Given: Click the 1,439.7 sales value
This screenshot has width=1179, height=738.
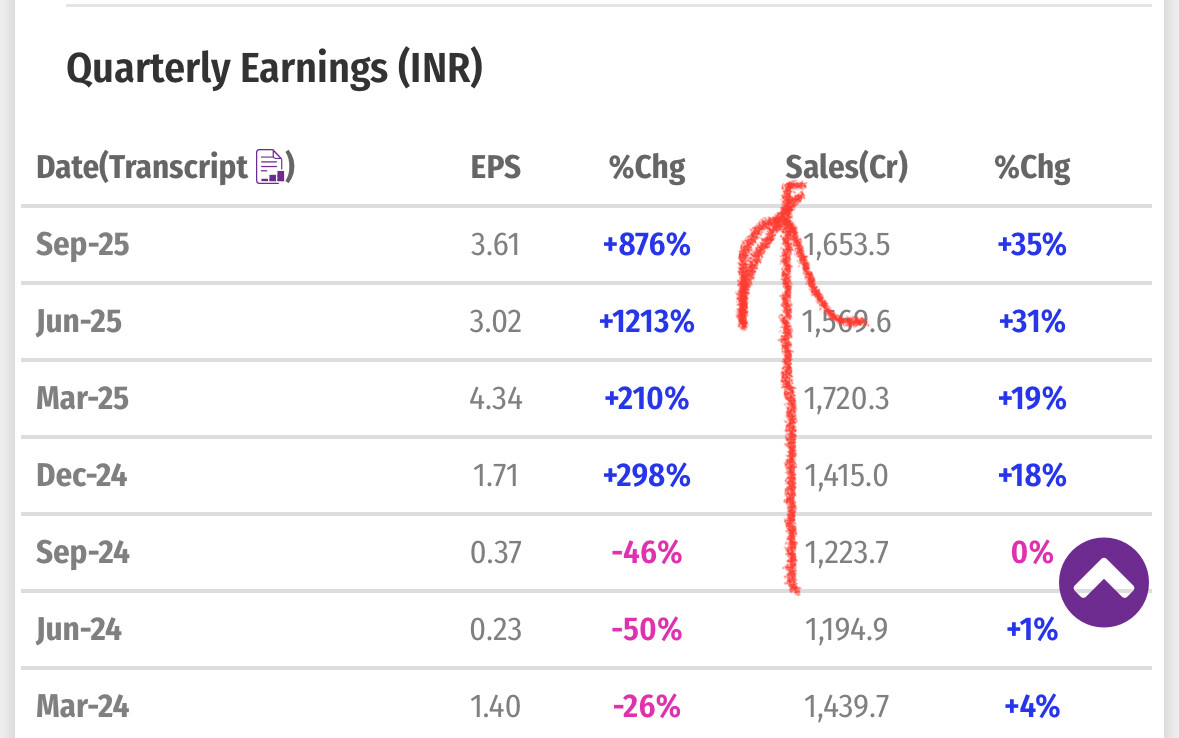Looking at the screenshot, I should coord(846,707).
